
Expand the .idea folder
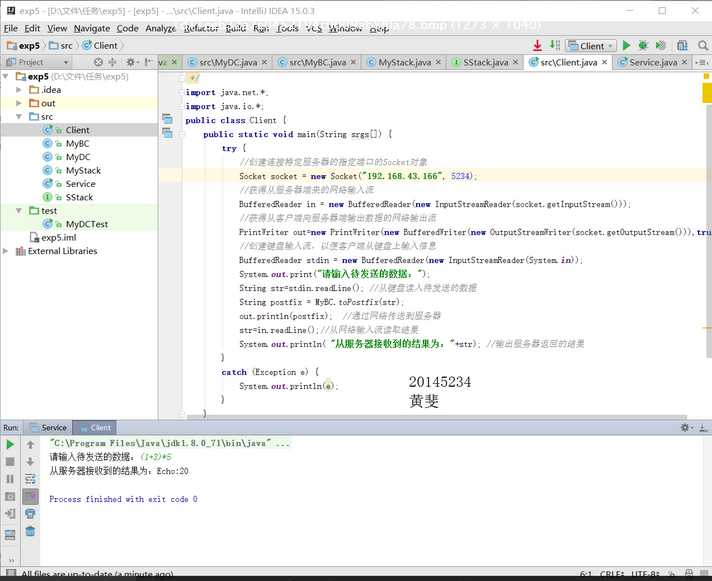[x=19, y=90]
